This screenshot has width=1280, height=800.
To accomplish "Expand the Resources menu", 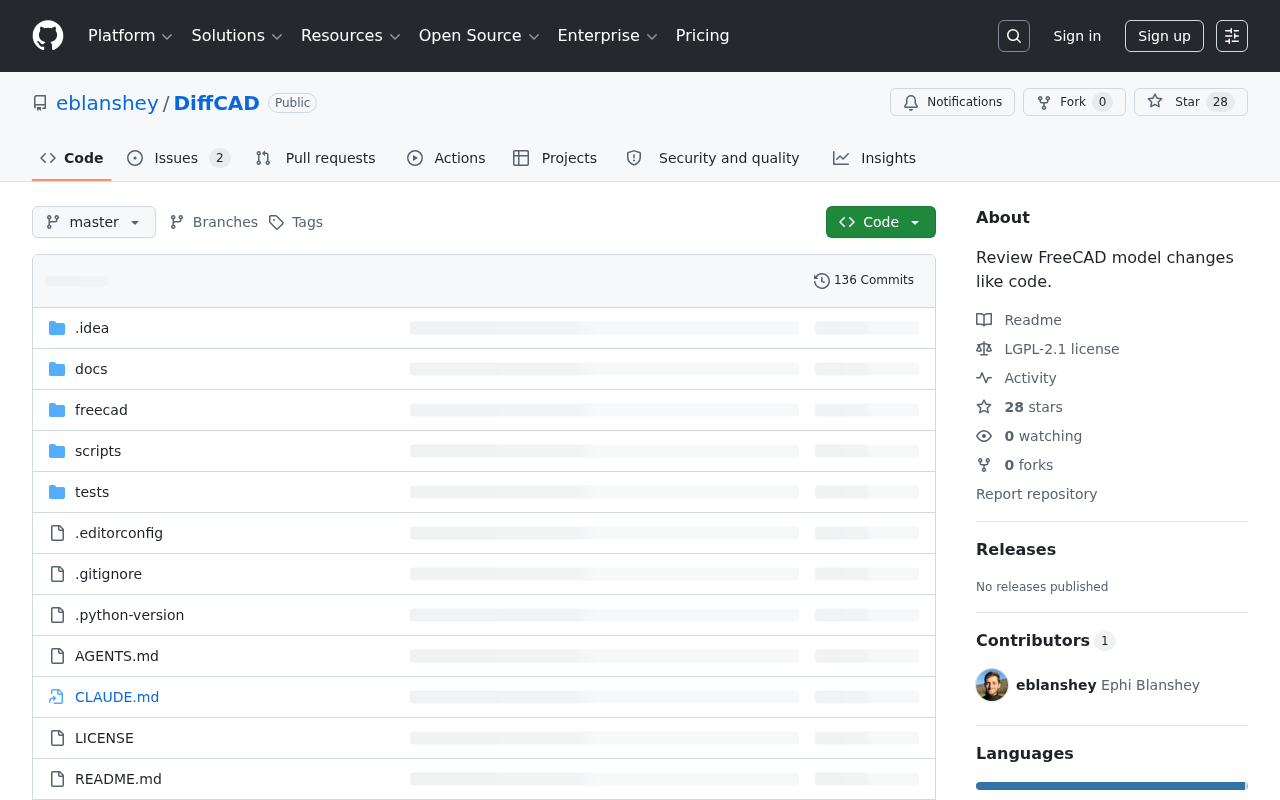I will click(350, 36).
